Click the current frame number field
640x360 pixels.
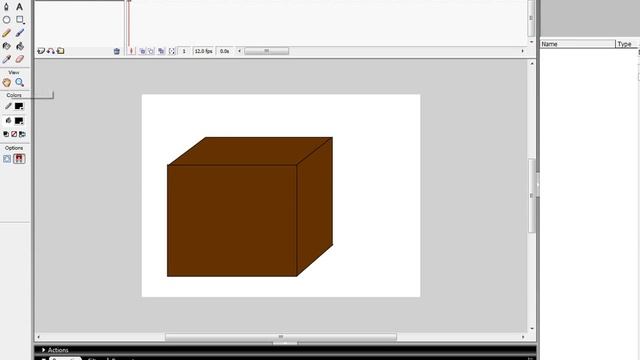click(184, 51)
